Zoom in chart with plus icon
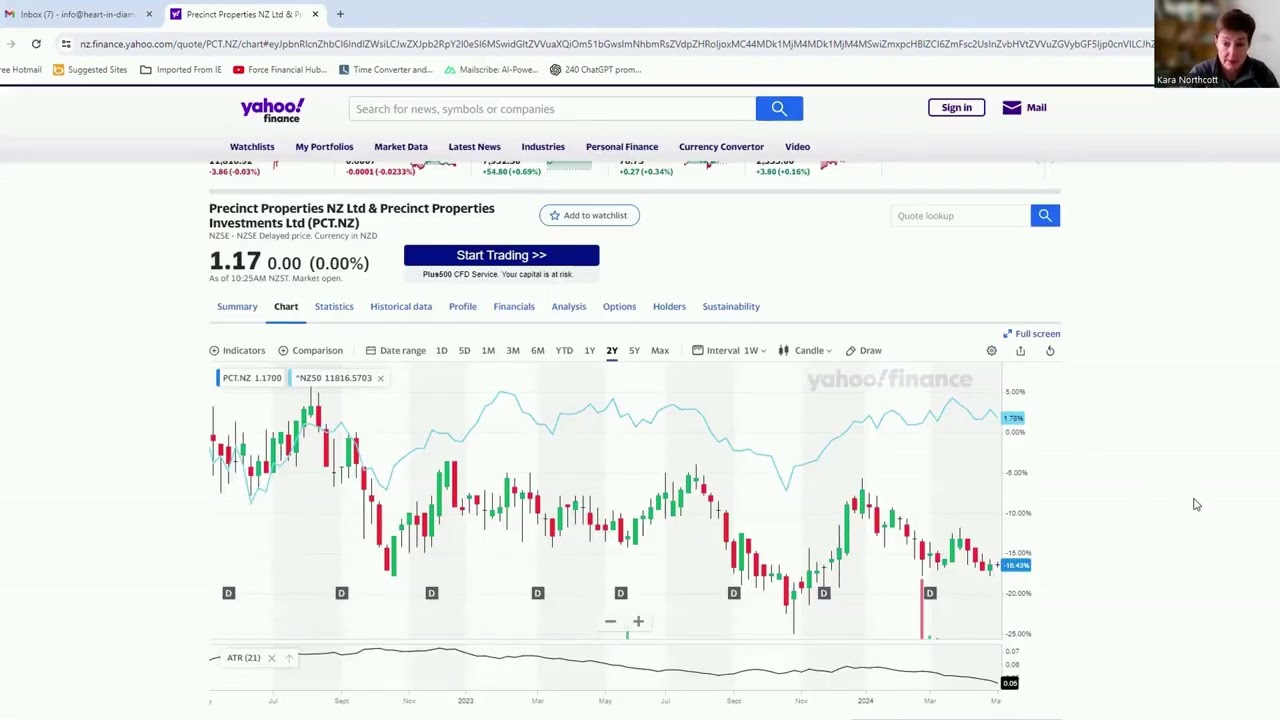1280x720 pixels. click(638, 621)
